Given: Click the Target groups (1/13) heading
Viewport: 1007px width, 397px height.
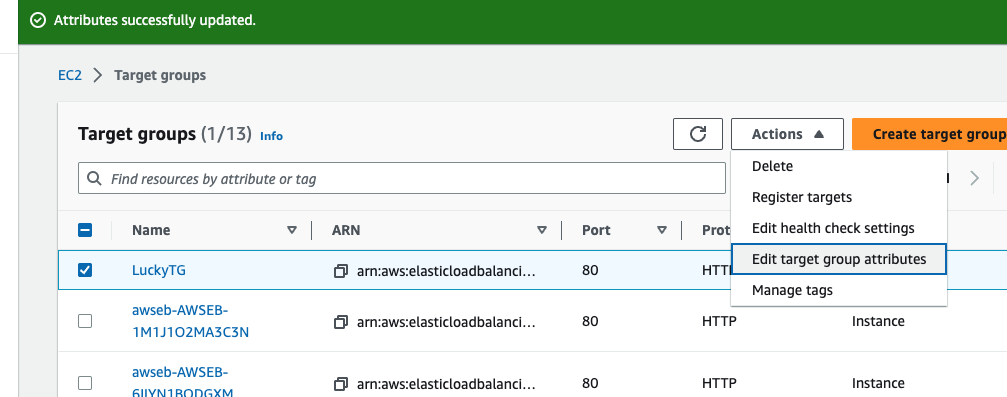Looking at the screenshot, I should tap(164, 134).
